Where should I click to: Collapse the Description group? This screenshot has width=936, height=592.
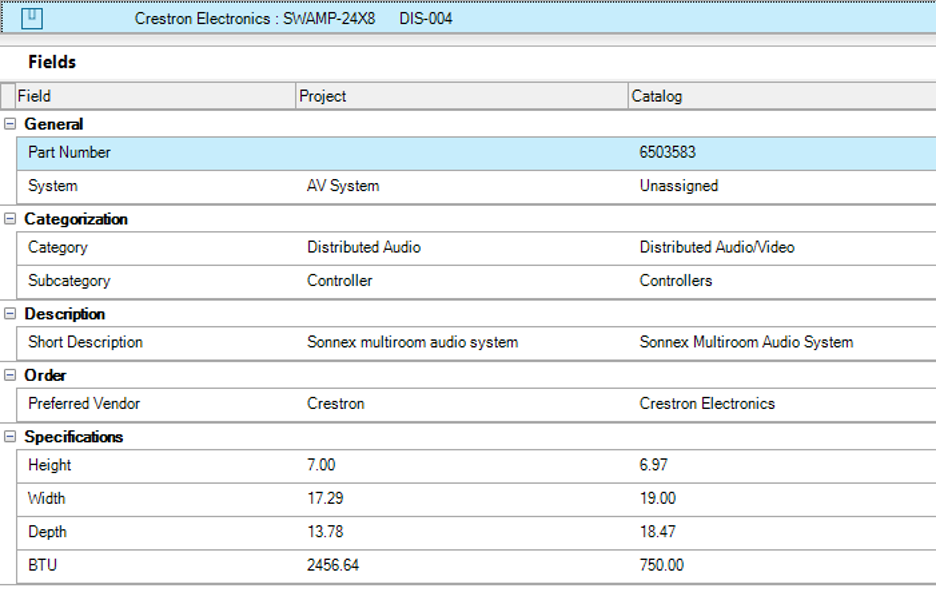point(10,314)
